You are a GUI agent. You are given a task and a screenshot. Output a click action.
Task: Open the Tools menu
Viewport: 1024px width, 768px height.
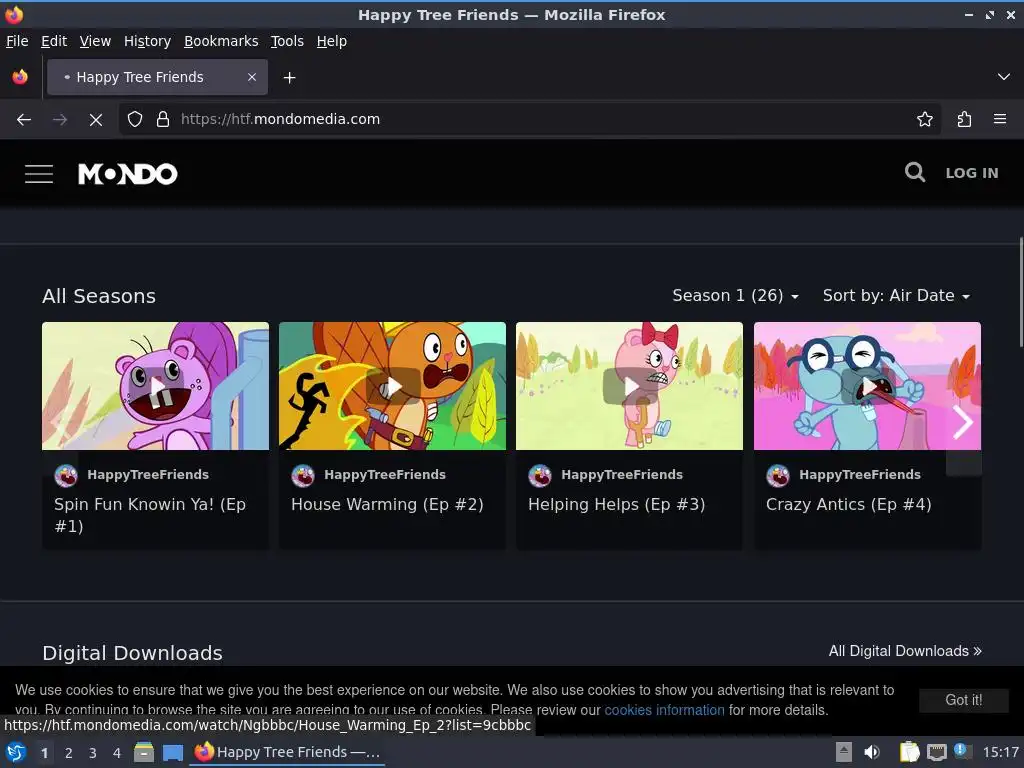[x=287, y=41]
